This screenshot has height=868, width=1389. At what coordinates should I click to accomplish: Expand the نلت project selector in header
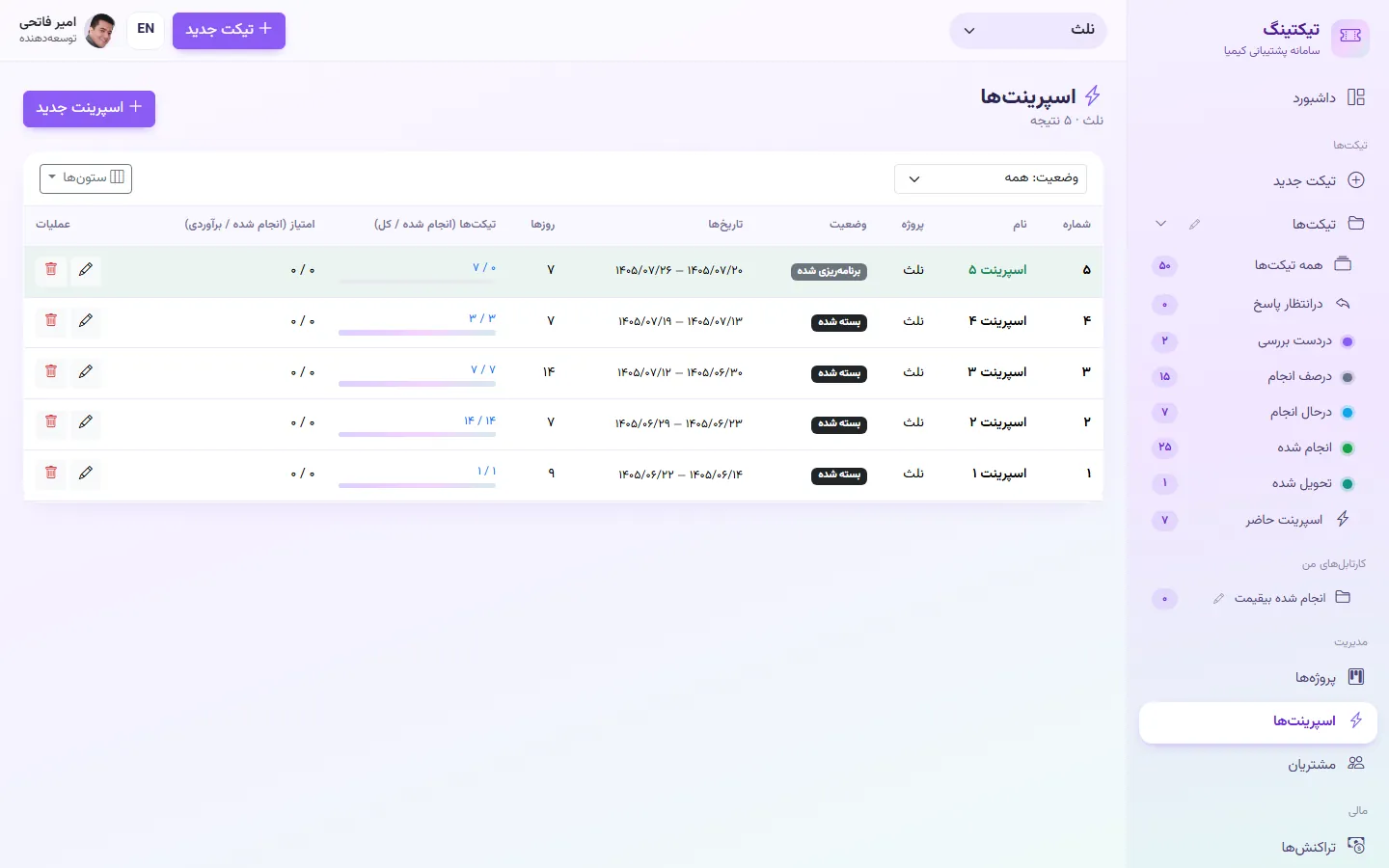pyautogui.click(x=1028, y=31)
